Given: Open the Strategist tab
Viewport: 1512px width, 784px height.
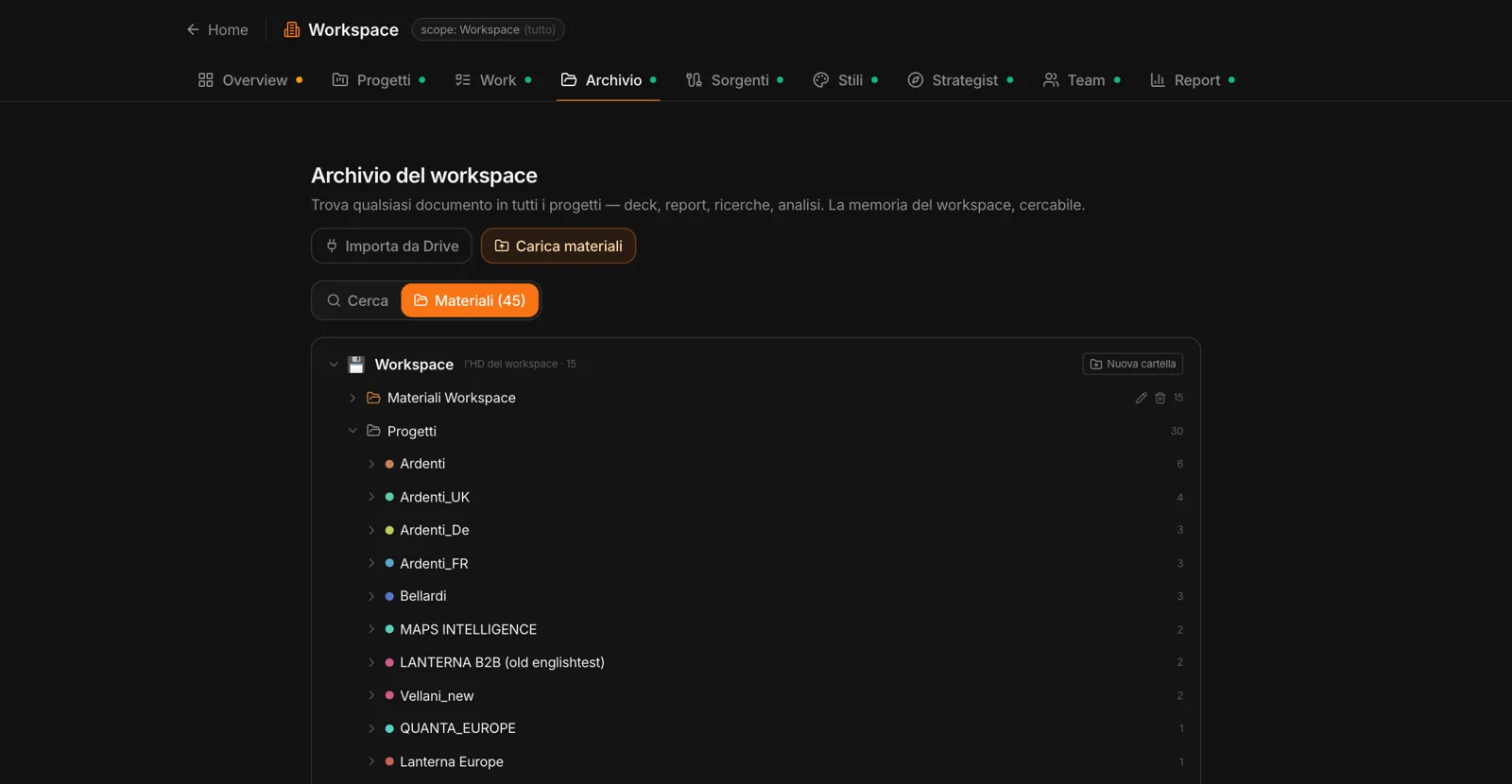Looking at the screenshot, I should 960,80.
